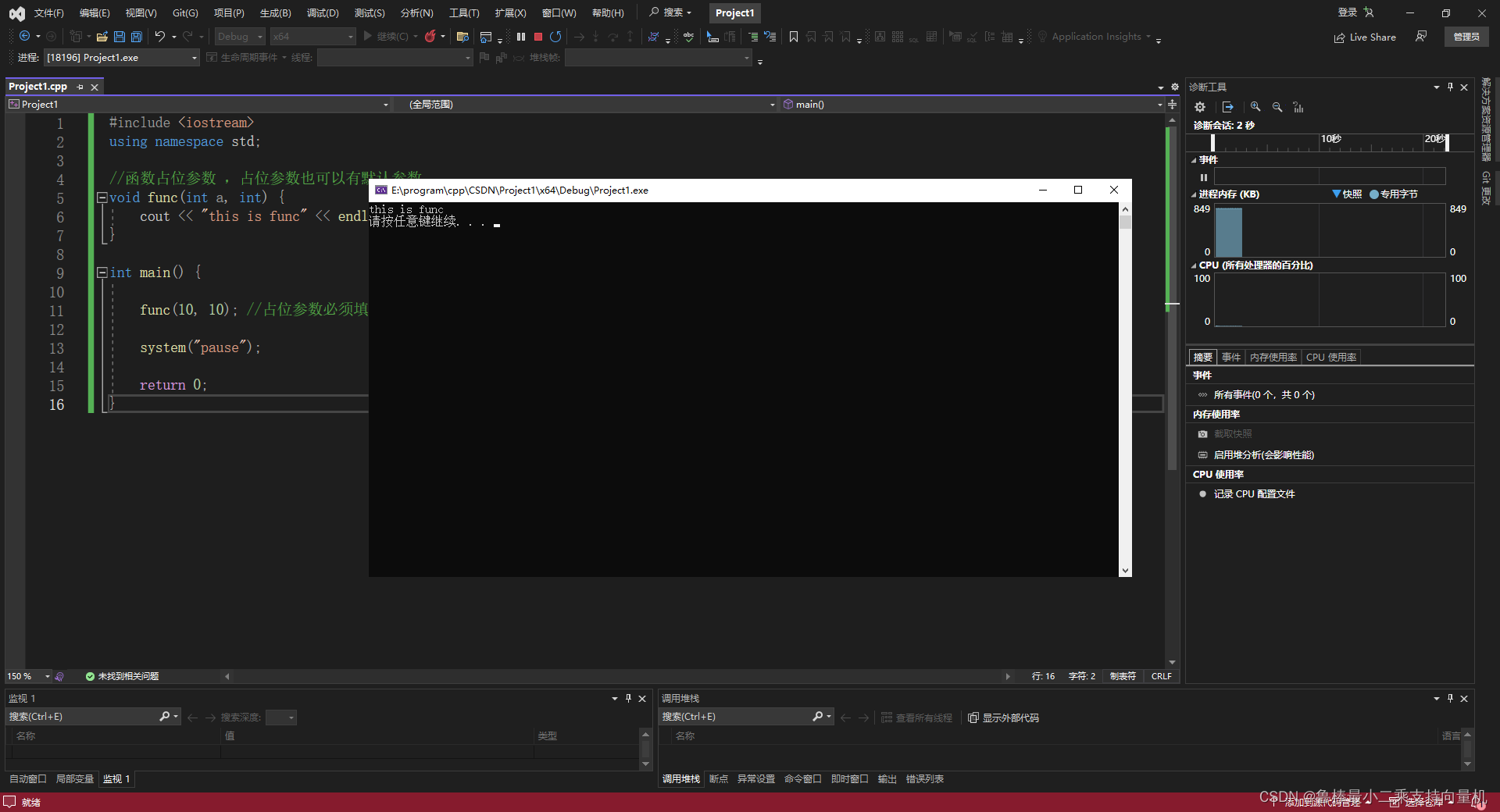Open the File (文件) menu
Screen dimensions: 1500x812
tap(48, 12)
